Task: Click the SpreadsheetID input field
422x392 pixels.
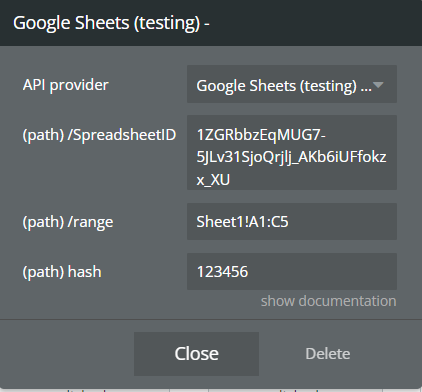Action: coord(292,153)
